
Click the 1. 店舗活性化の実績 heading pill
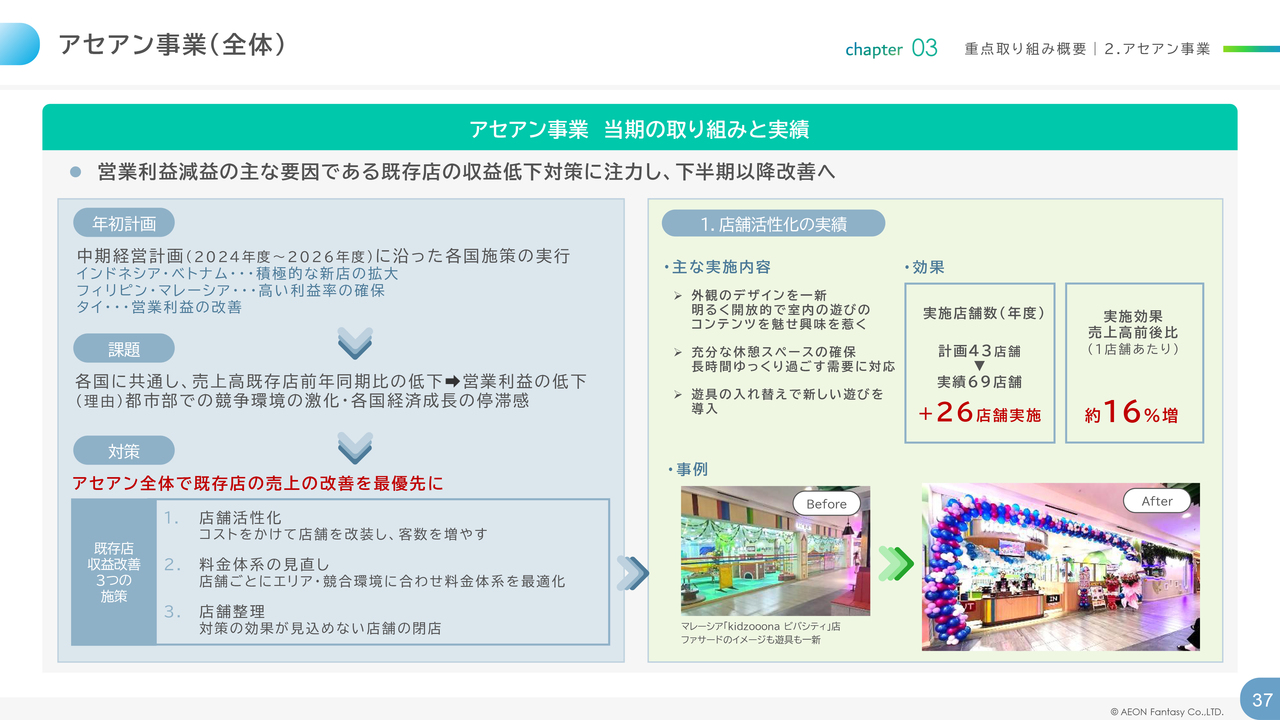pos(773,223)
